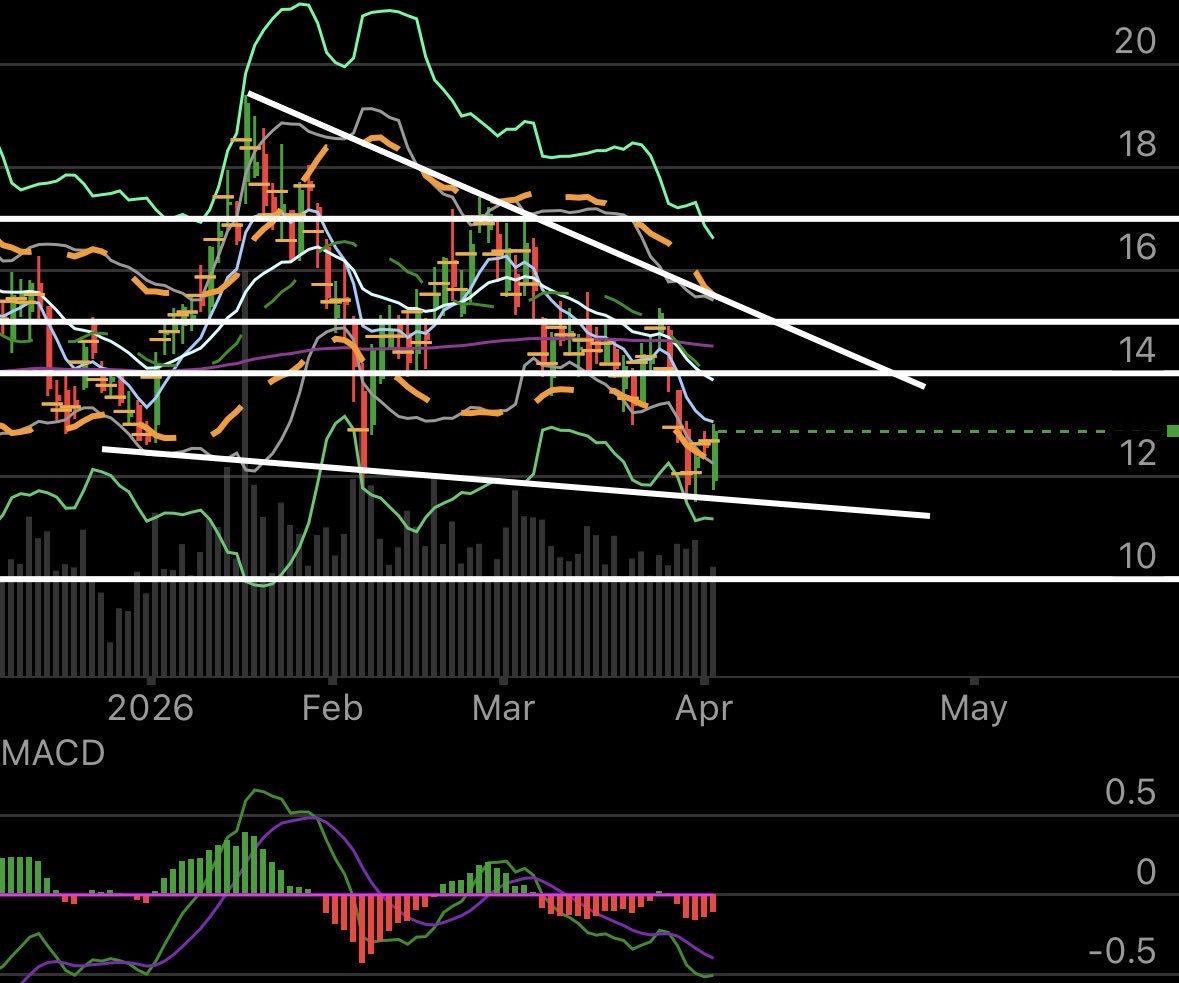Click the May month label
The width and height of the screenshot is (1179, 983).
(x=973, y=709)
